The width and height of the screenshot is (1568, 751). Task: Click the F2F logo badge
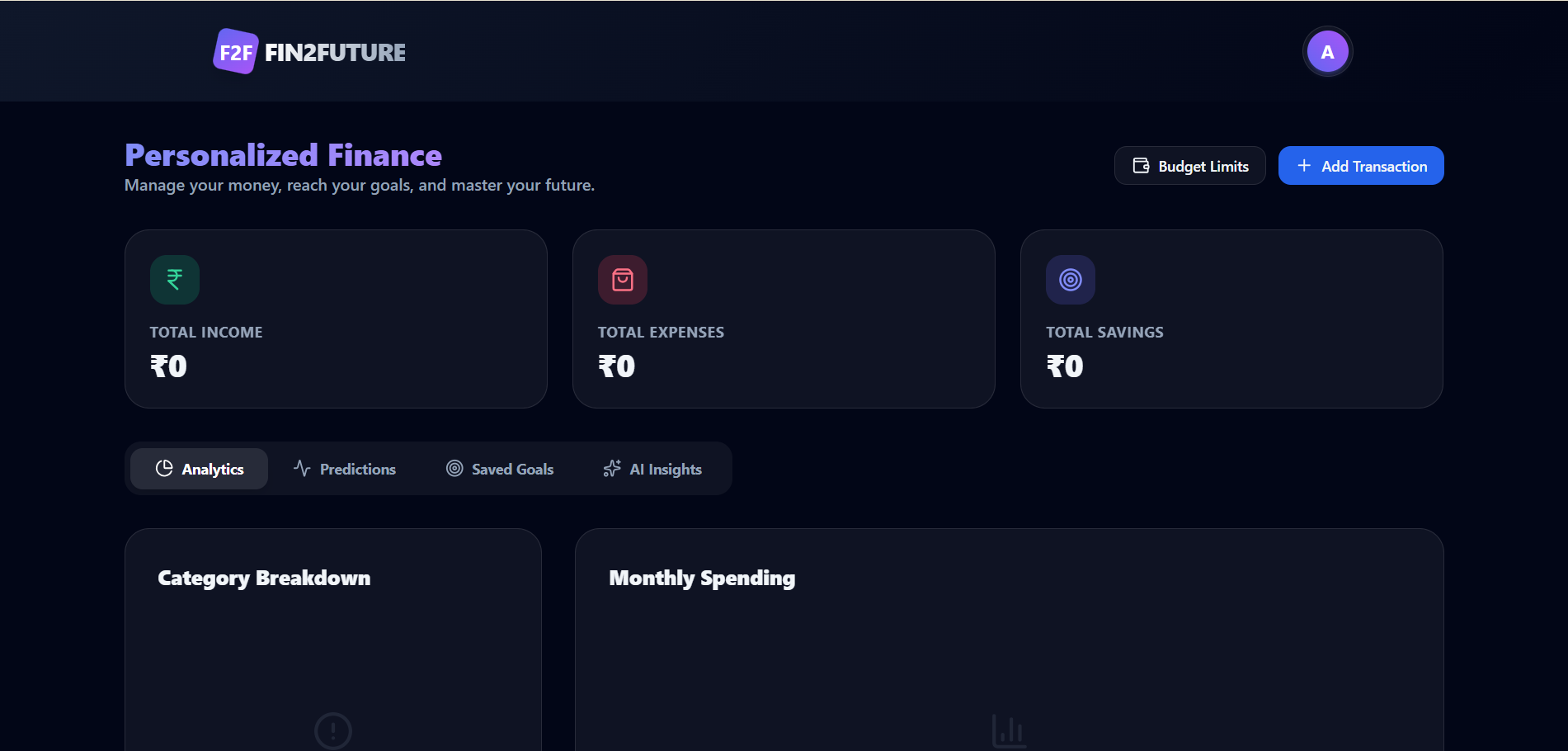236,52
